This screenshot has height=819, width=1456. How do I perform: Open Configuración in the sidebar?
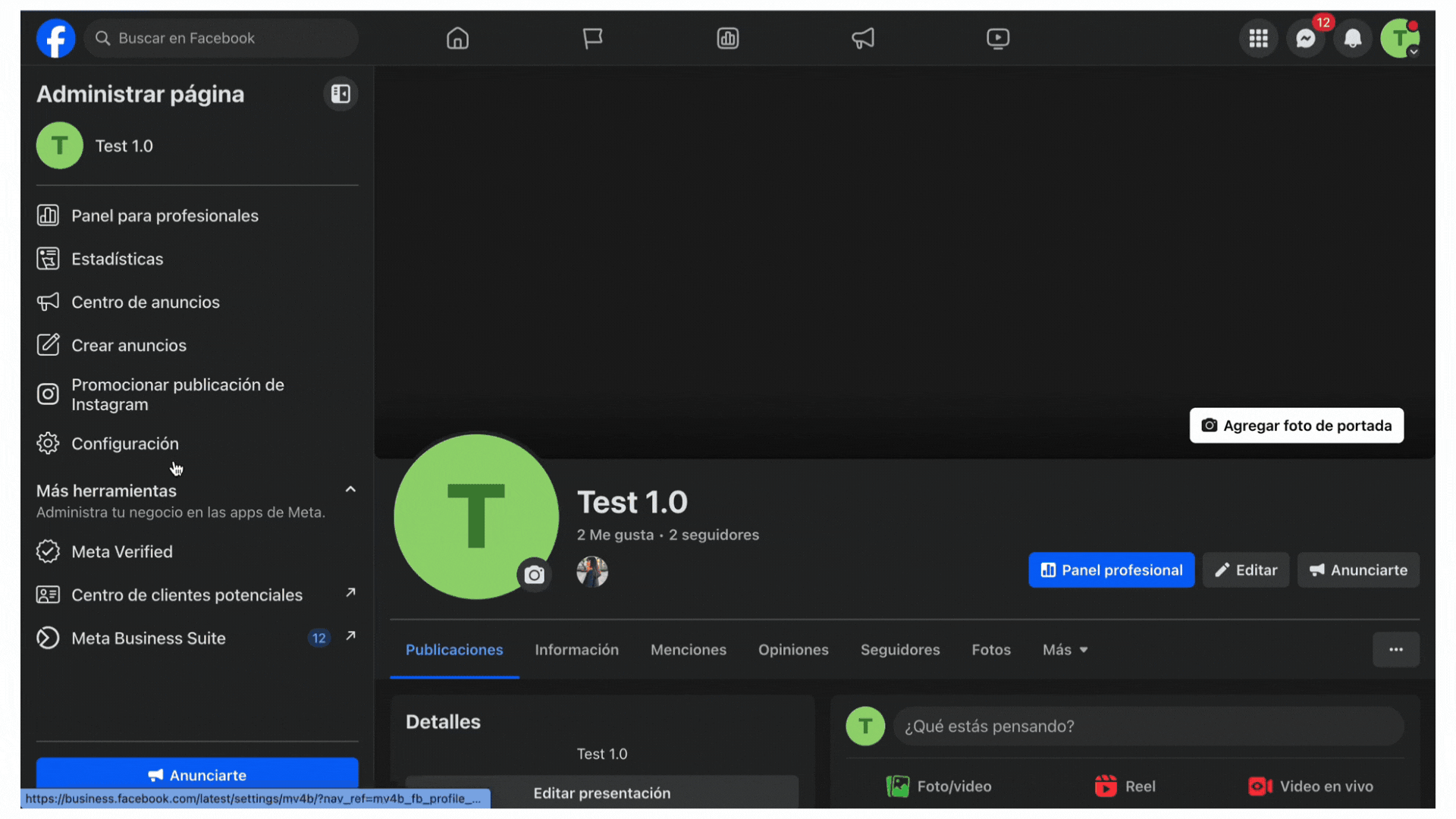click(125, 444)
